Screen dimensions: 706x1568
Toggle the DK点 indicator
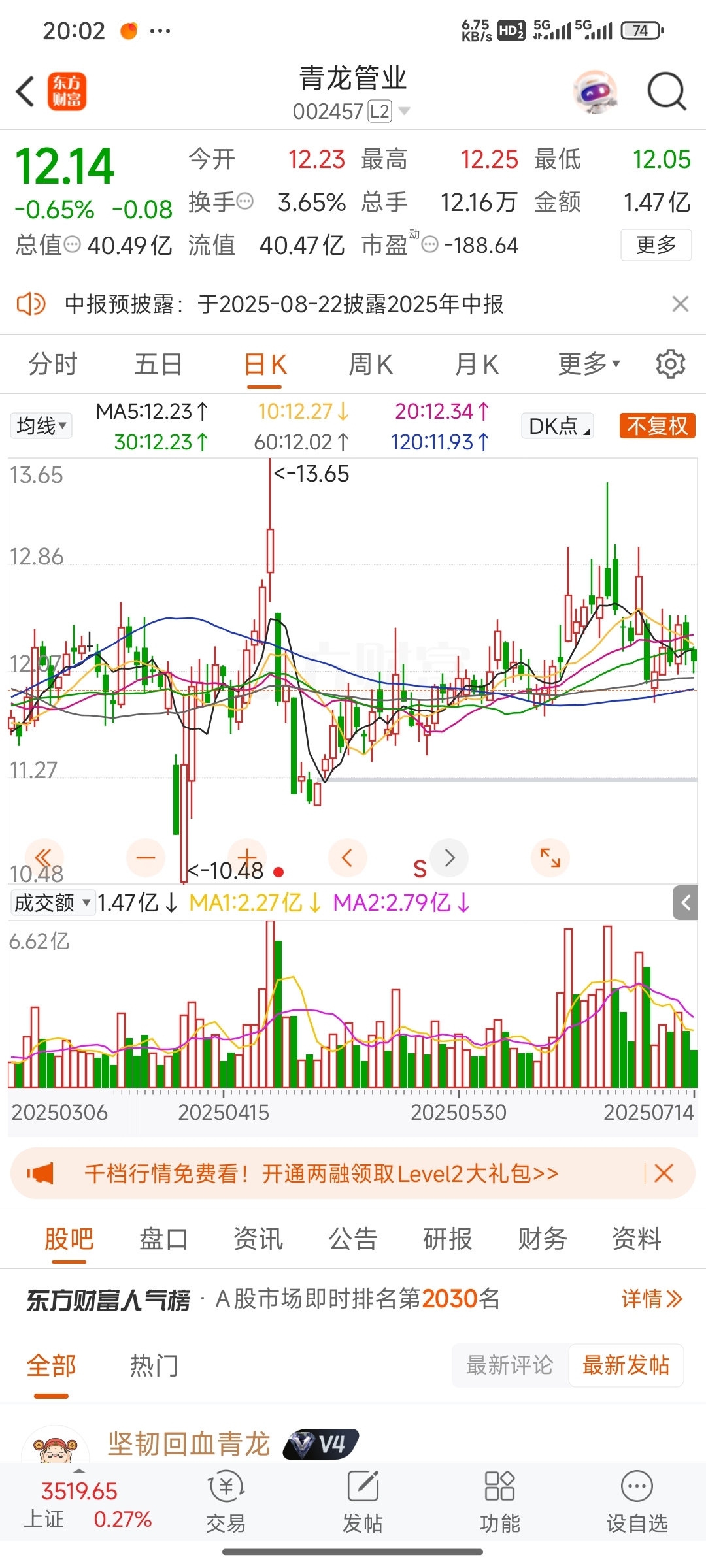[558, 426]
